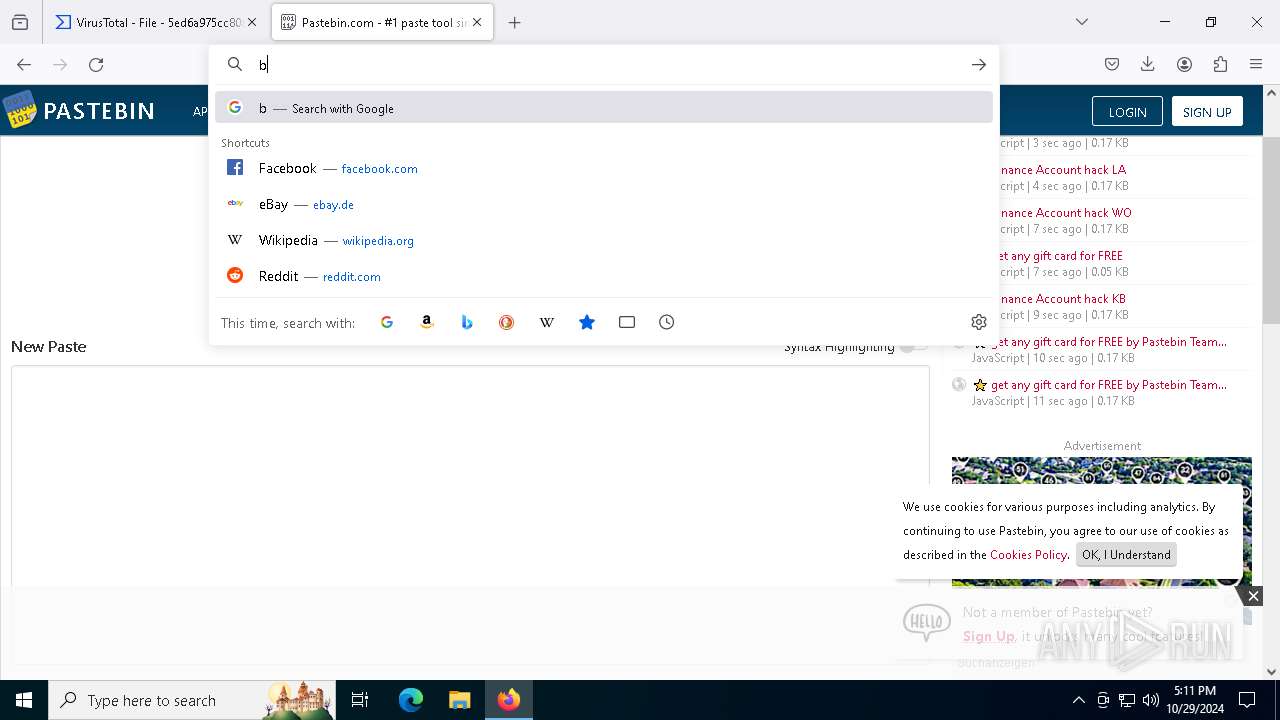This screenshot has width=1280, height=720.
Task: Click the Pastebin logo icon
Action: 20,110
